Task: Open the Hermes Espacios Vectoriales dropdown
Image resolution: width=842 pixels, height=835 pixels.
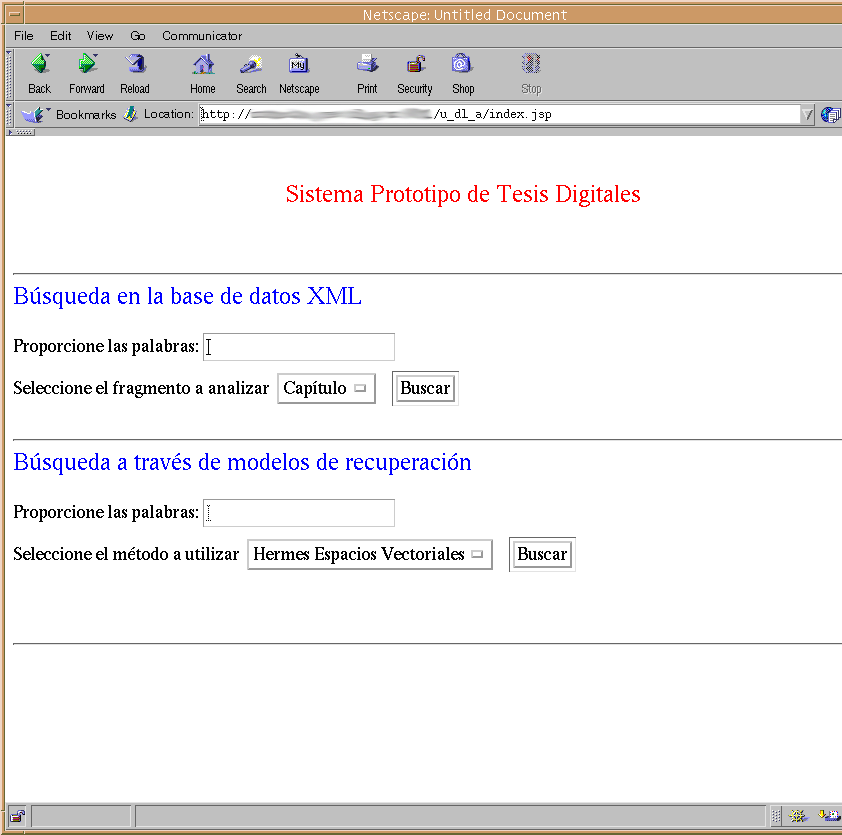Action: pos(369,554)
